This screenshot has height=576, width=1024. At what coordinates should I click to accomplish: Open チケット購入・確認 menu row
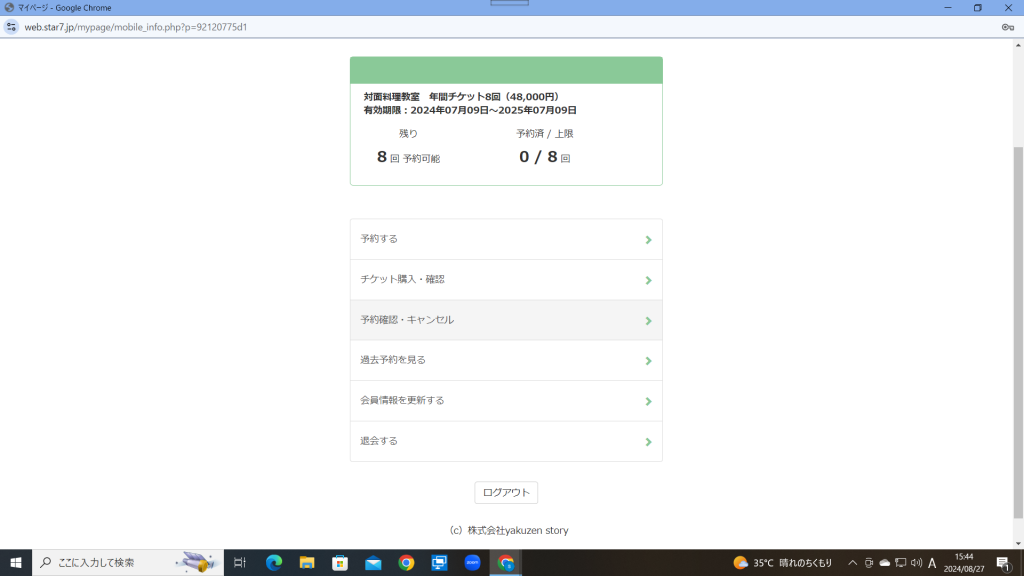tap(506, 280)
